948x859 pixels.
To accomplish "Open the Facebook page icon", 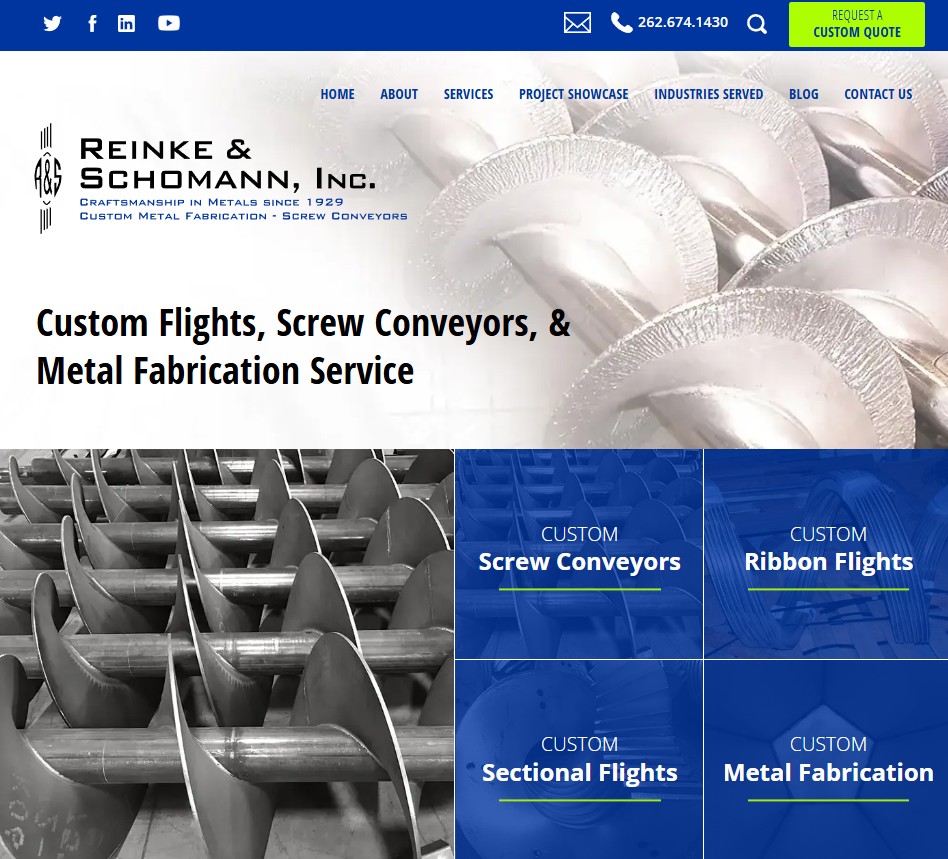I will (x=92, y=24).
